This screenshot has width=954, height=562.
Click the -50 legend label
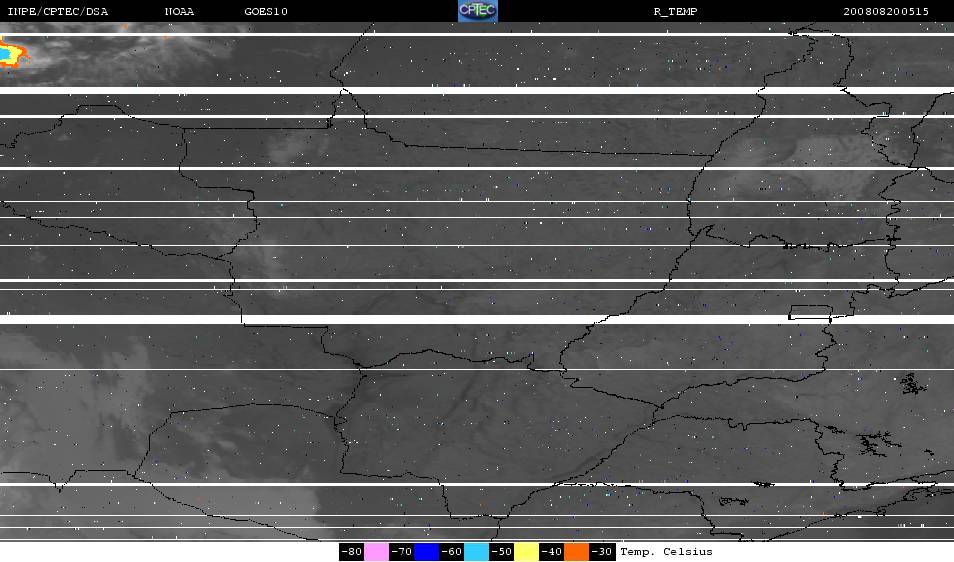point(502,551)
